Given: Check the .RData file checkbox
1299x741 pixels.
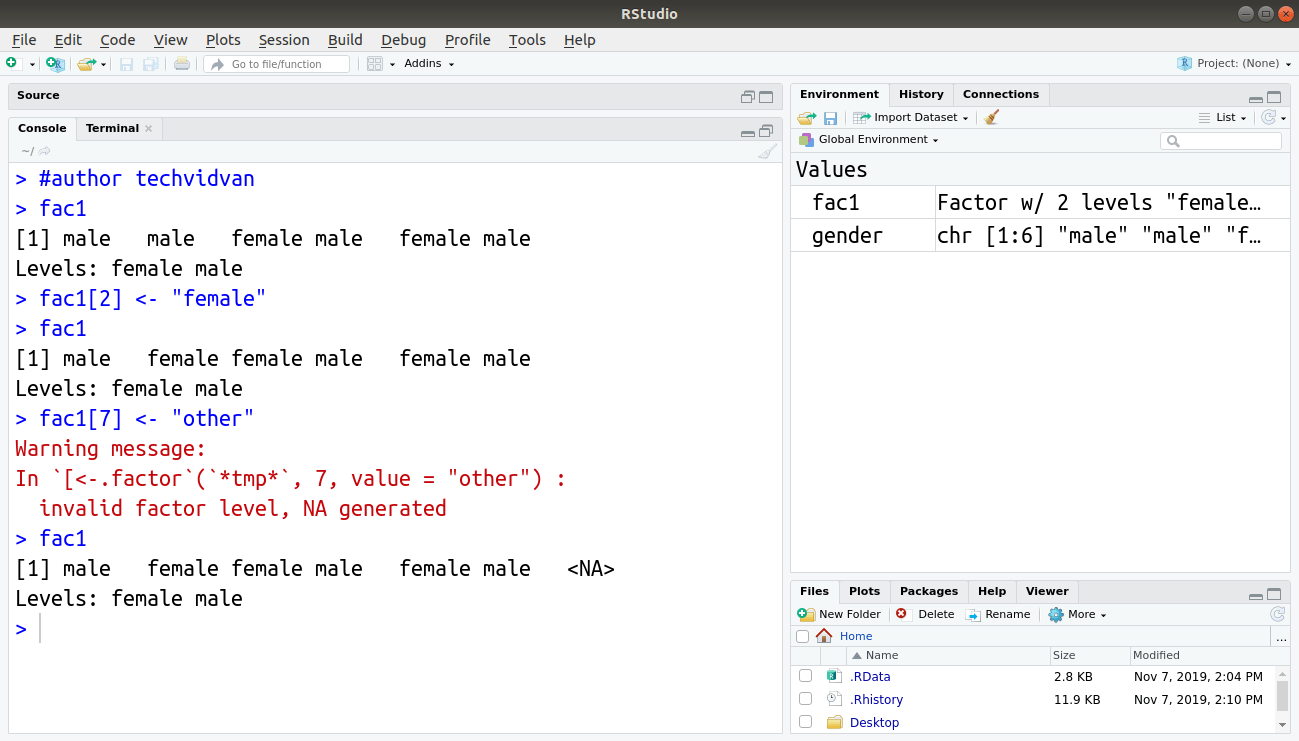Looking at the screenshot, I should click(805, 676).
